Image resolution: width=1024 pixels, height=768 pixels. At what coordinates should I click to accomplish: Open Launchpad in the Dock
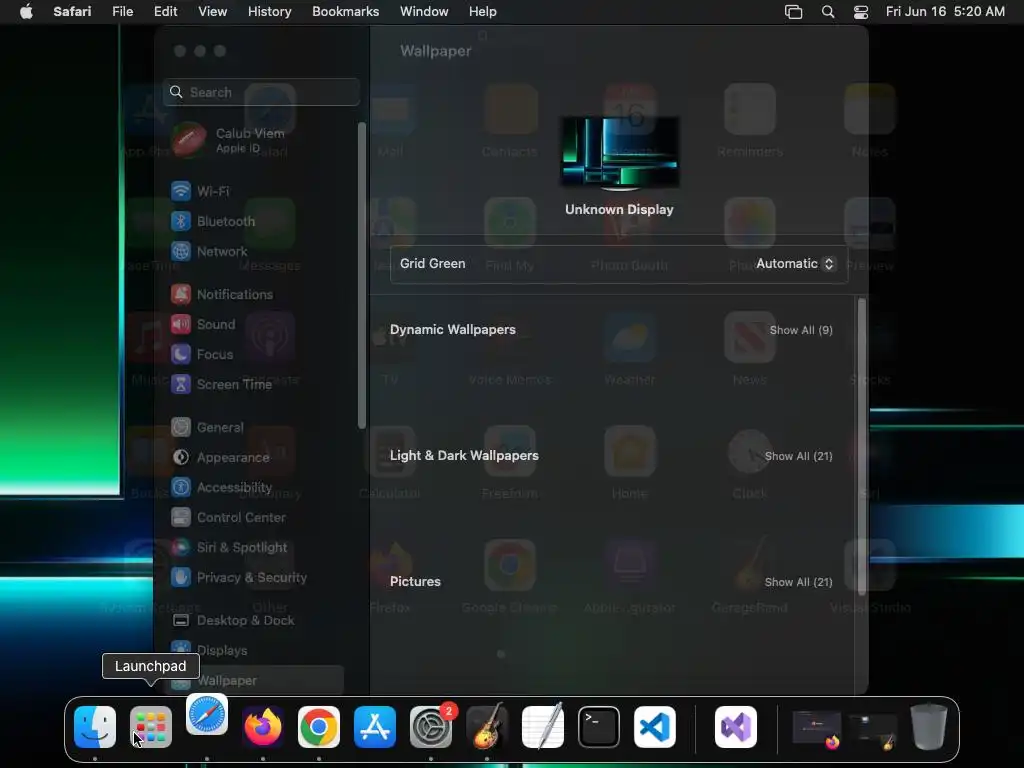coord(151,727)
